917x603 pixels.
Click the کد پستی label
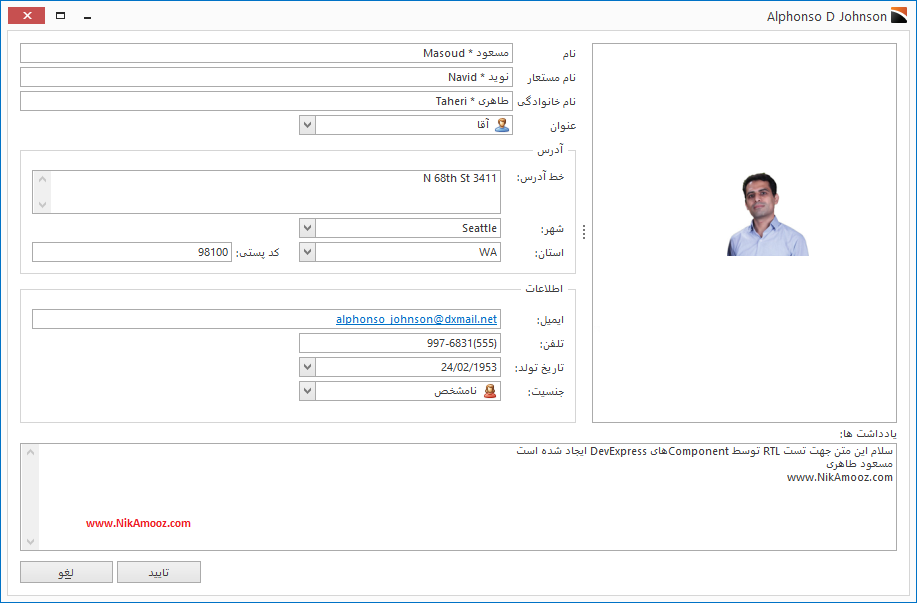click(257, 253)
